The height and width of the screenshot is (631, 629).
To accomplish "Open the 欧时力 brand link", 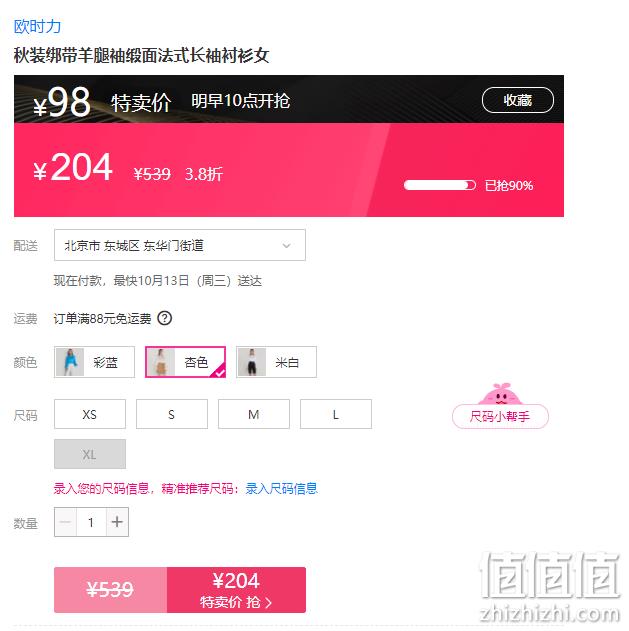I will point(37,27).
